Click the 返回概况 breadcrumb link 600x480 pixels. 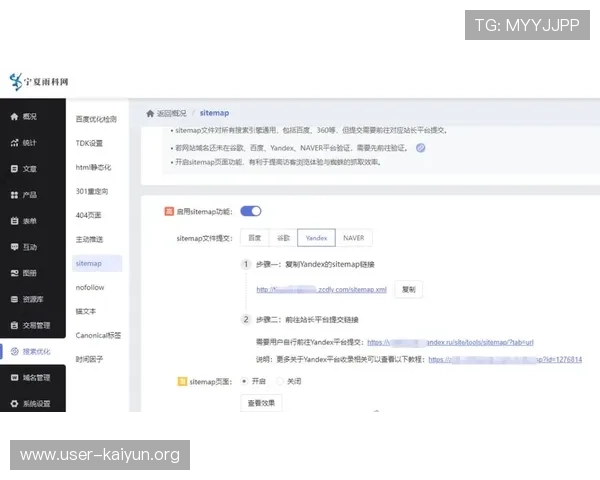click(172, 113)
